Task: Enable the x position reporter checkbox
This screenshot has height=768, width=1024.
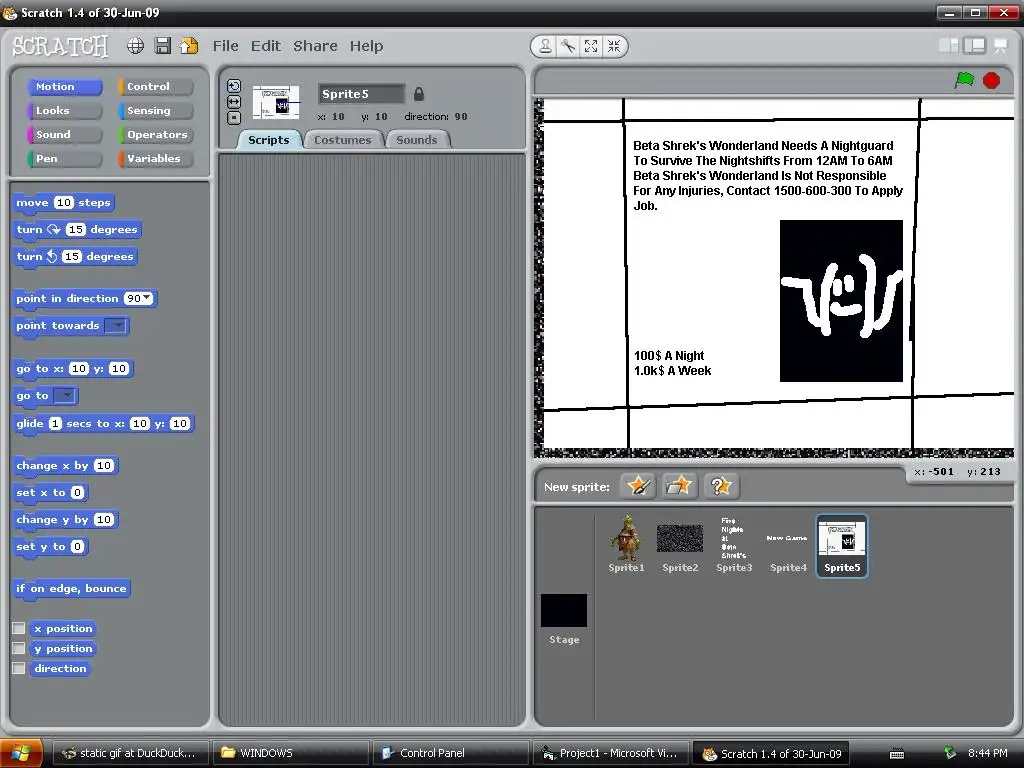Action: (19, 628)
